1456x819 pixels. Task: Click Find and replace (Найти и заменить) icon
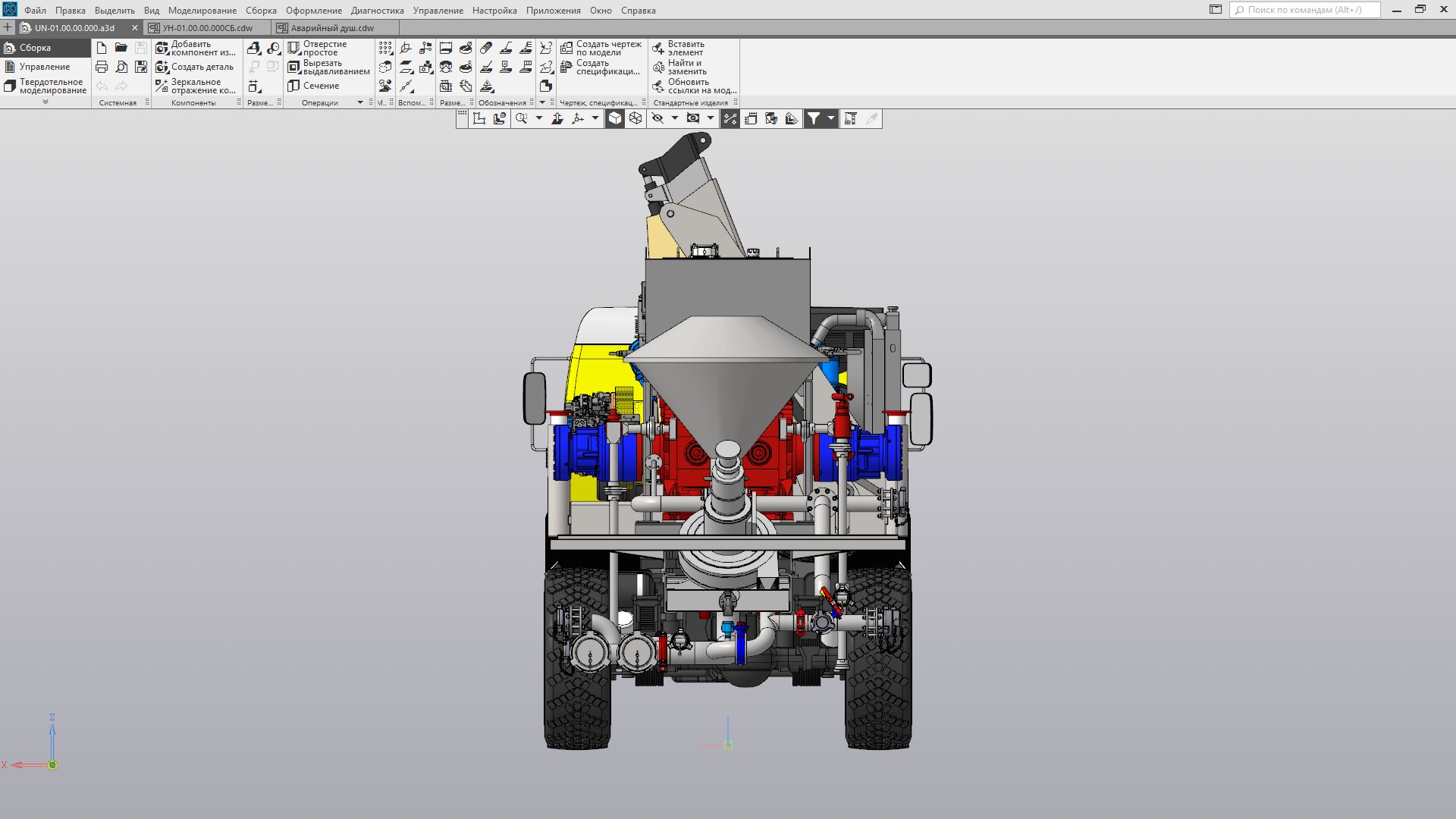click(658, 67)
